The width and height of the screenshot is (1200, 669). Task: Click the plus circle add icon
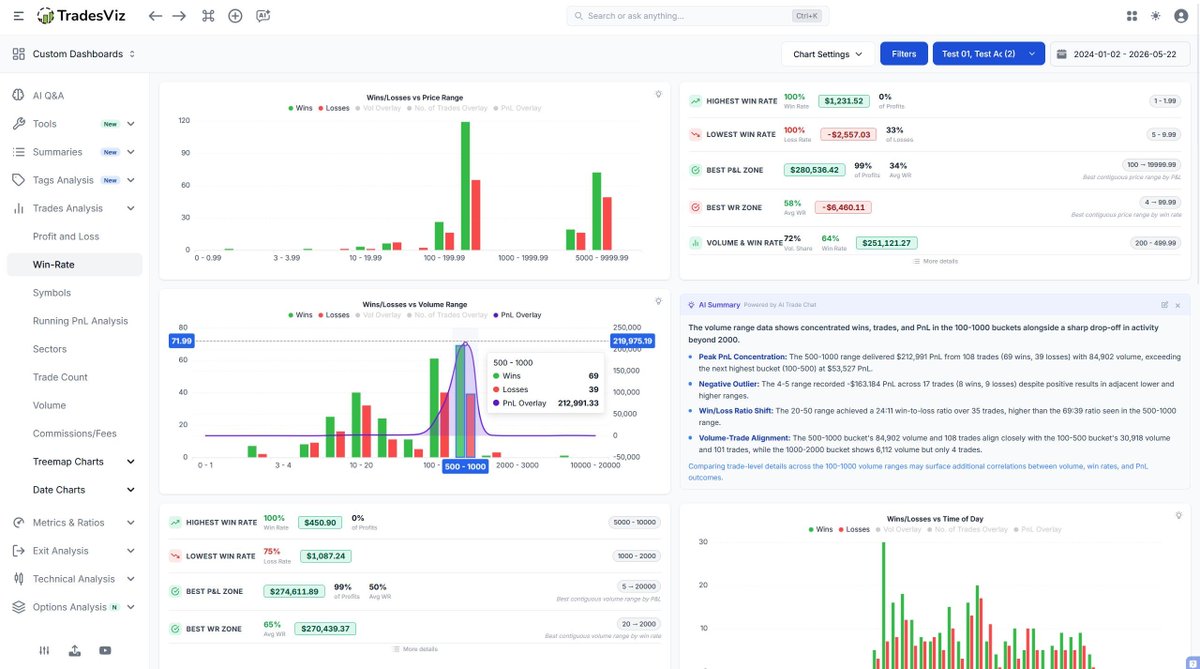pos(235,16)
